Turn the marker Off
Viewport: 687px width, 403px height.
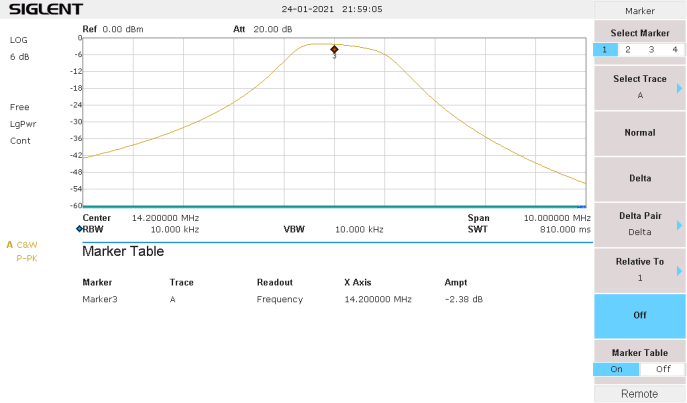(640, 316)
